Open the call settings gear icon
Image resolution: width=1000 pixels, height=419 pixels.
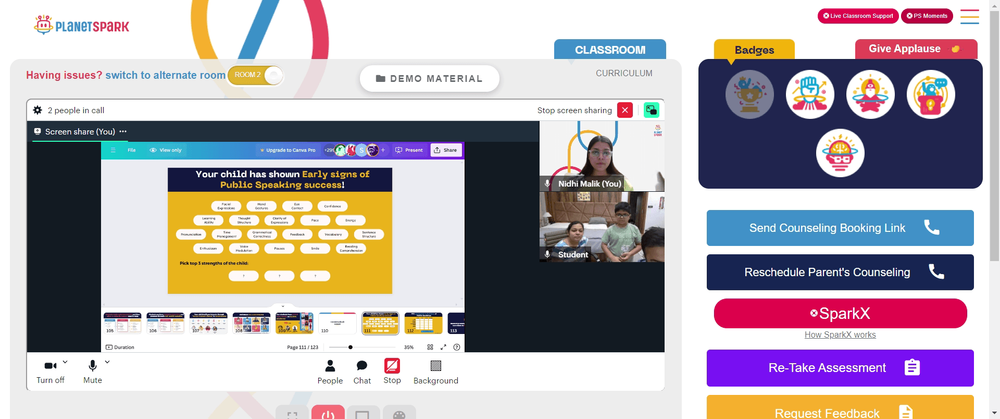[38, 110]
